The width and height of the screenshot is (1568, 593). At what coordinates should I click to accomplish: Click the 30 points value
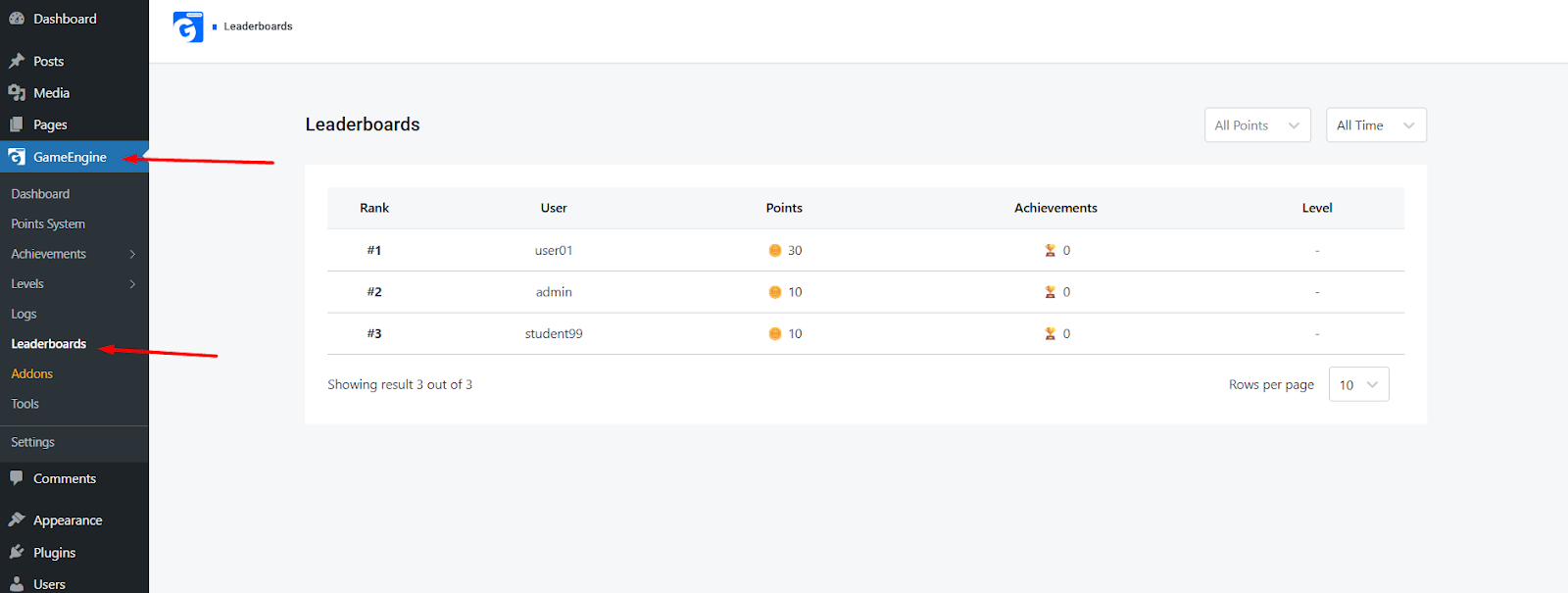click(795, 251)
